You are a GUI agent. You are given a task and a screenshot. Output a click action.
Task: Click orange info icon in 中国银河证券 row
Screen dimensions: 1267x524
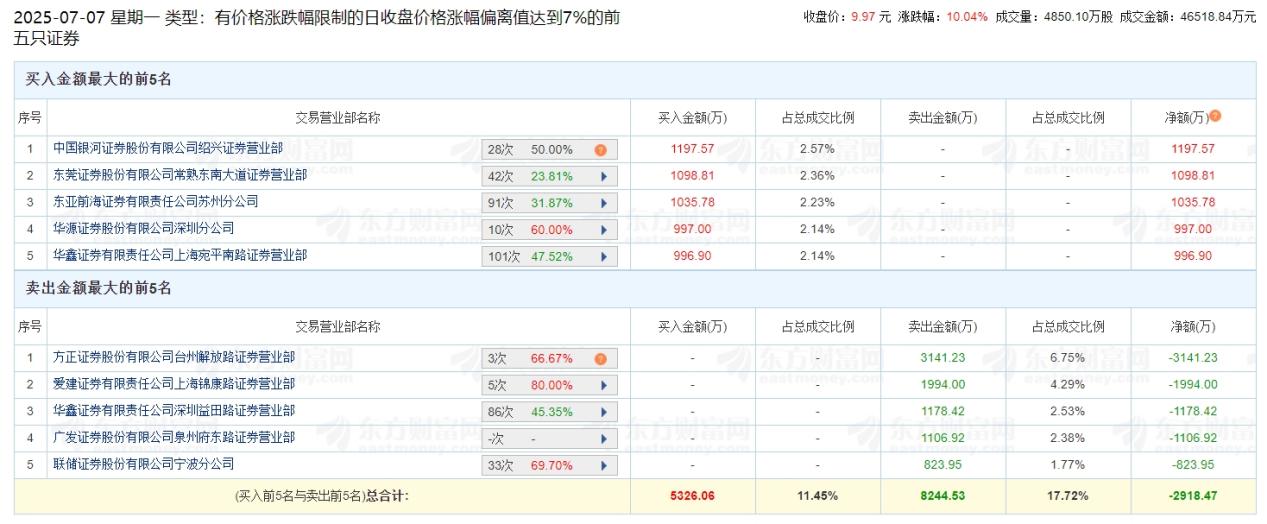click(601, 150)
